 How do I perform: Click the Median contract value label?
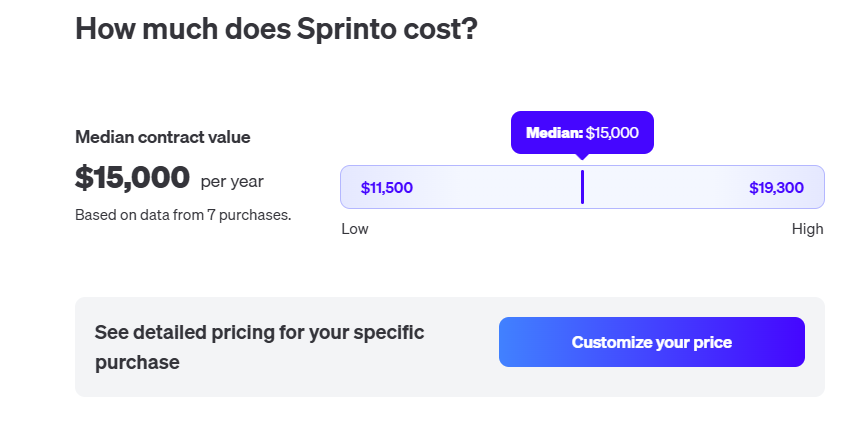163,137
